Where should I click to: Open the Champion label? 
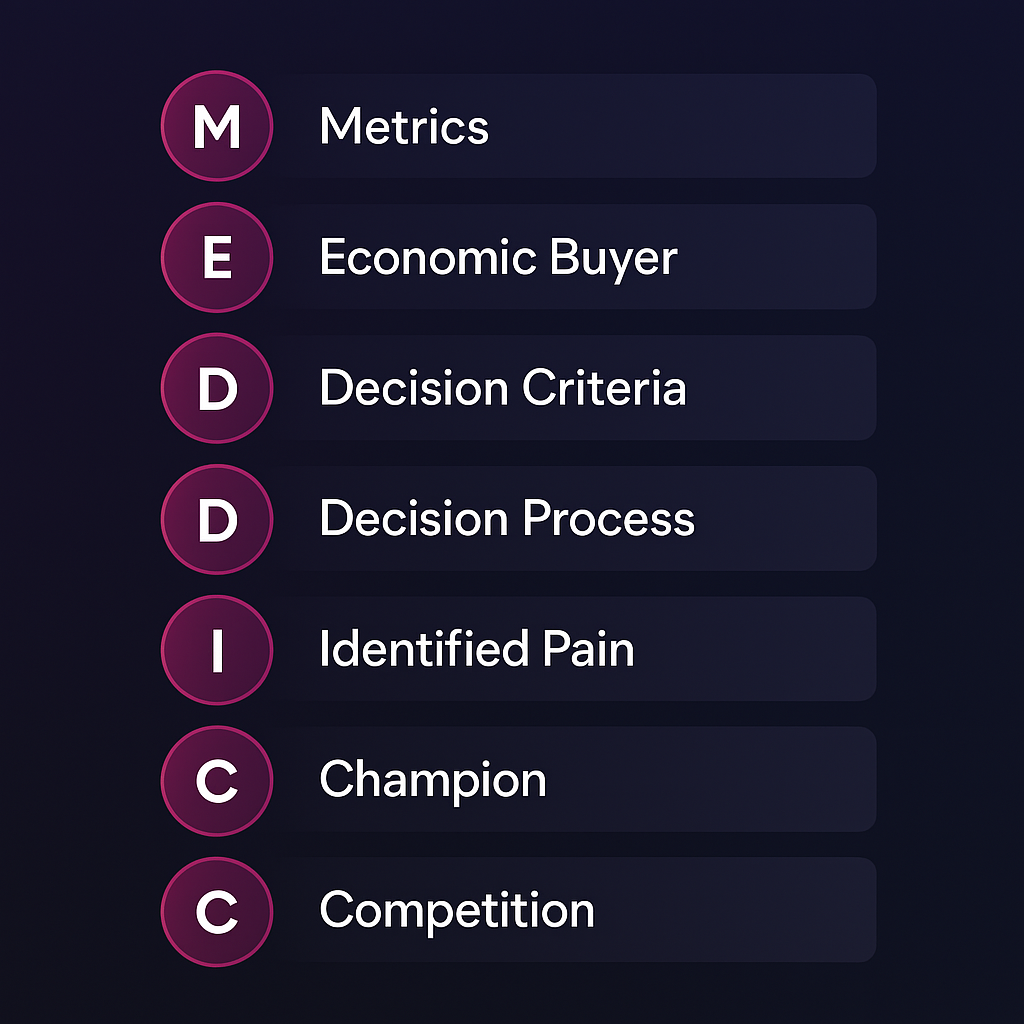tap(433, 782)
